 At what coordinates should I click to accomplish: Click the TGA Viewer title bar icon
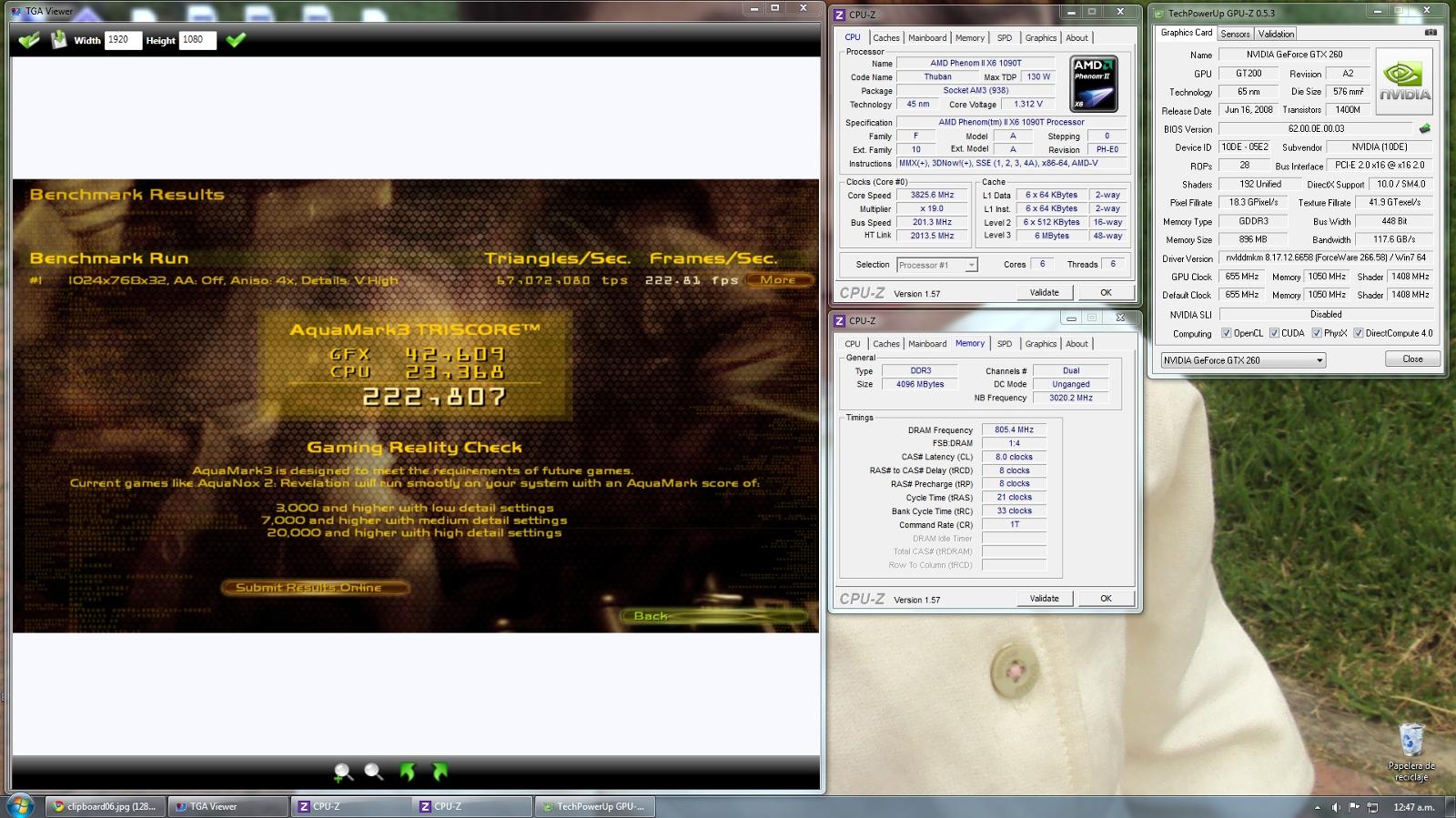(x=16, y=11)
